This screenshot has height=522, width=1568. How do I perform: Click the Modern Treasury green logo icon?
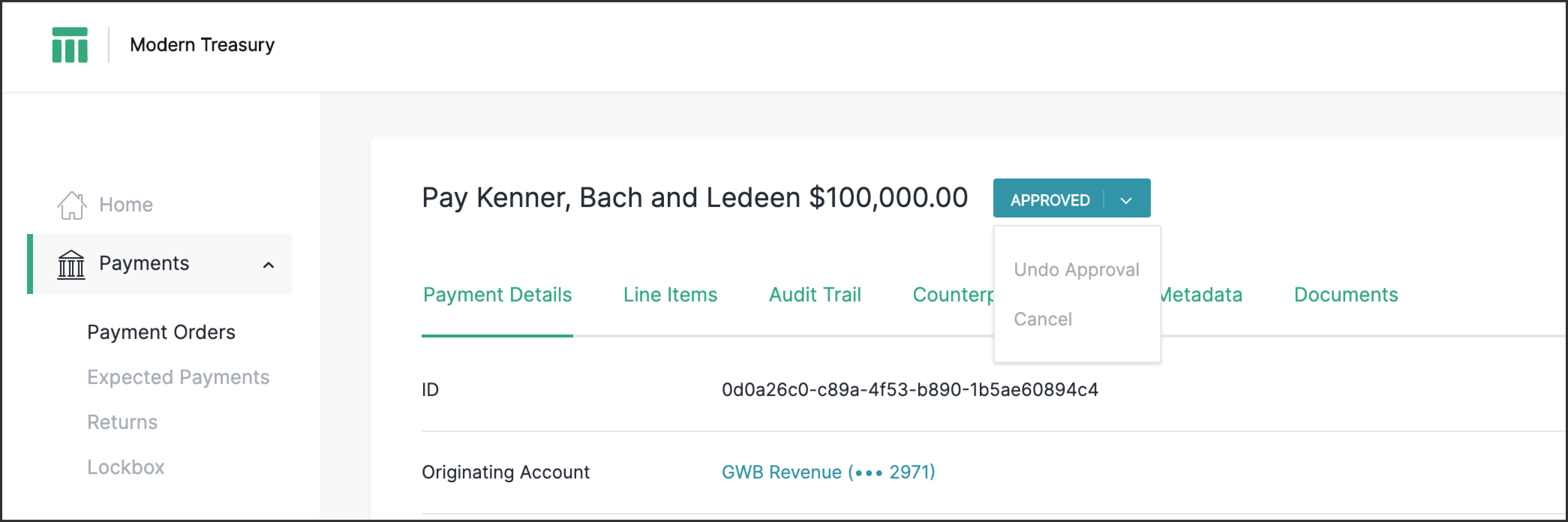pyautogui.click(x=69, y=44)
